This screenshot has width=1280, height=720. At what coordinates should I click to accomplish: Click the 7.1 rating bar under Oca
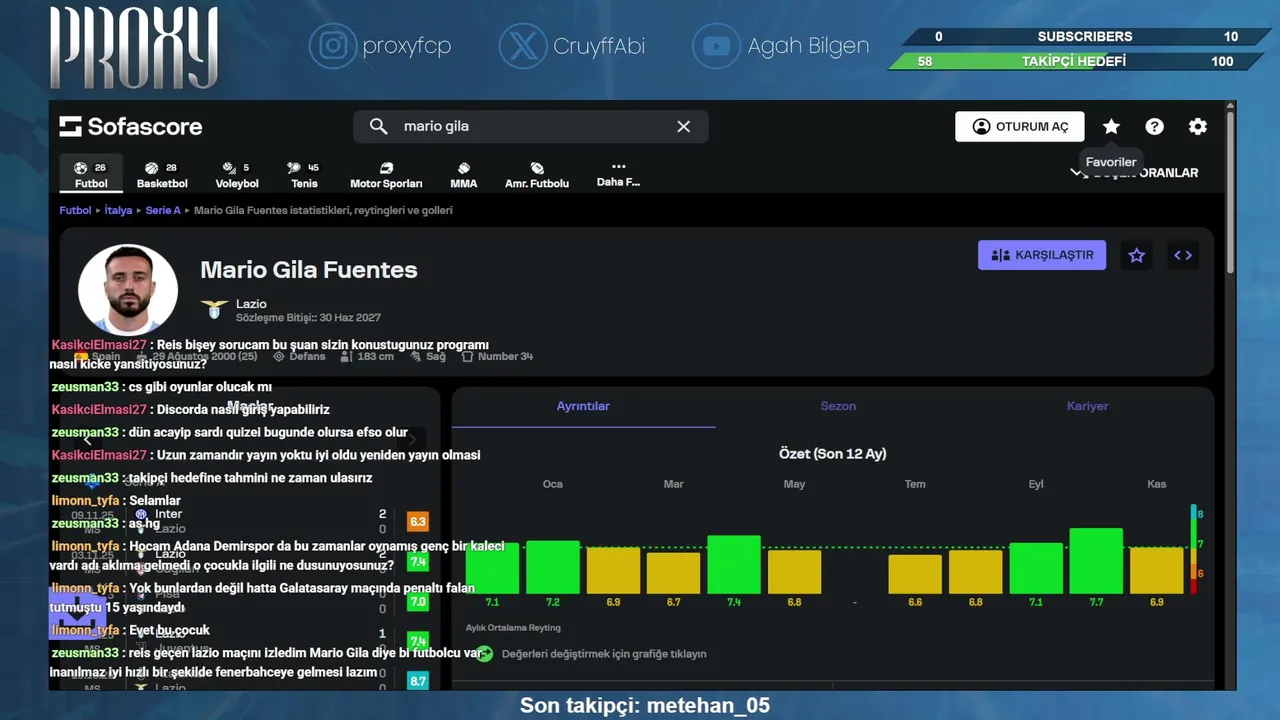coord(492,569)
